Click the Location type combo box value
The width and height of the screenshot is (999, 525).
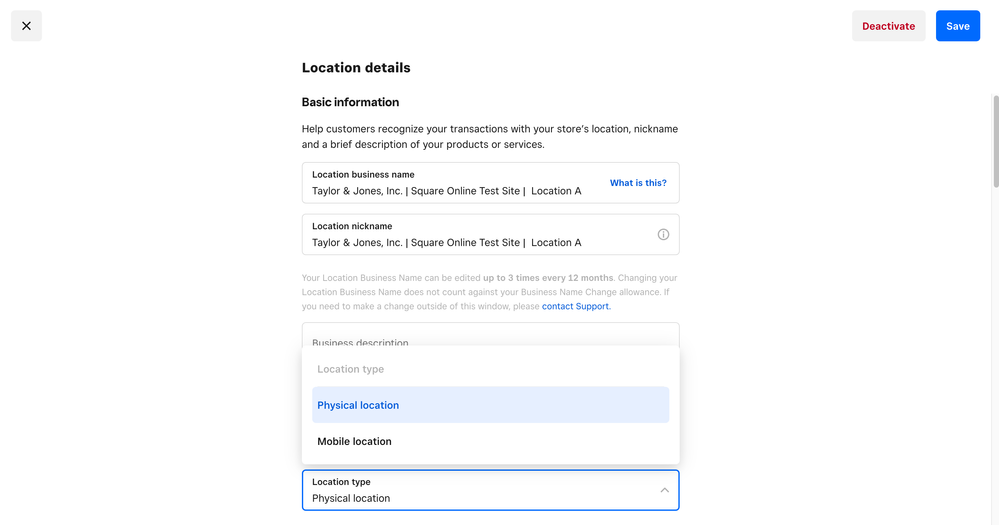351,498
